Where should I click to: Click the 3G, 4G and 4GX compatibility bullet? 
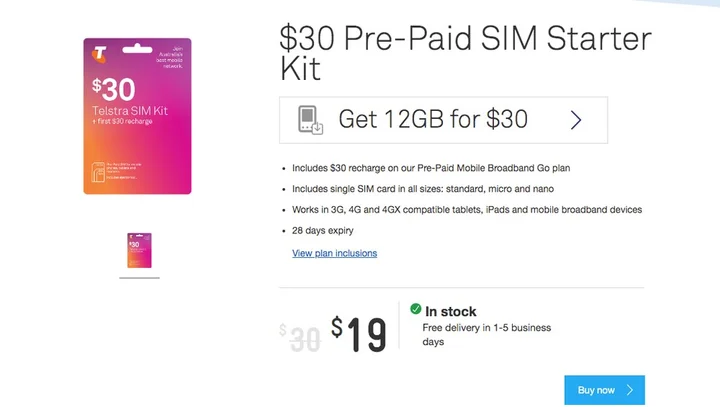click(467, 210)
